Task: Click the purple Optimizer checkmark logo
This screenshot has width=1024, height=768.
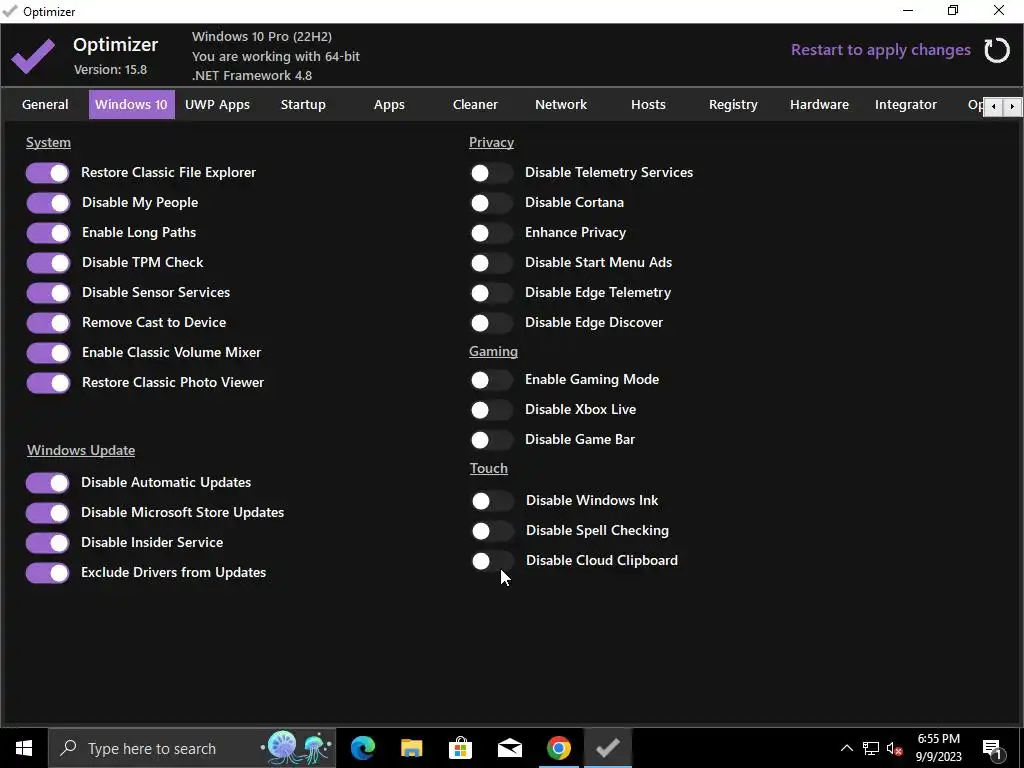Action: pyautogui.click(x=33, y=56)
